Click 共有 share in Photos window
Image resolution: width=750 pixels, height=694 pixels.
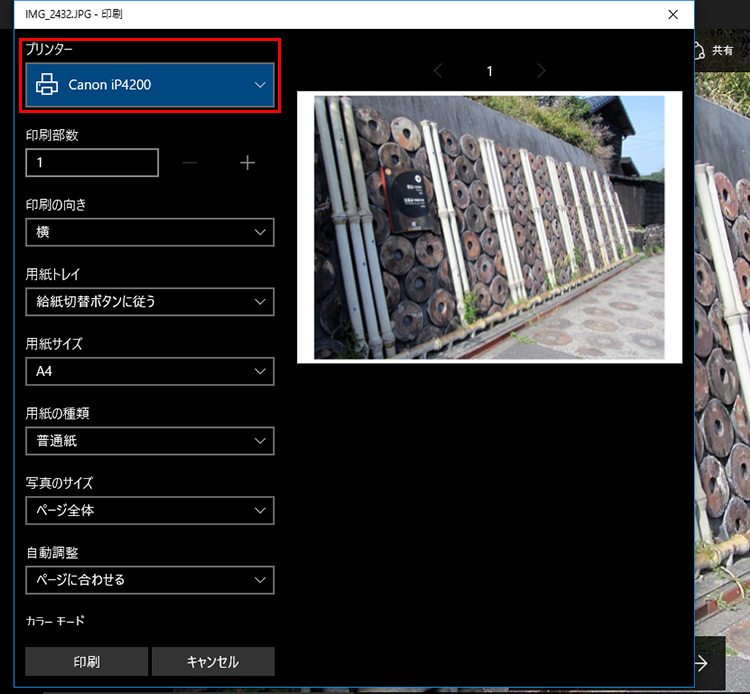[714, 50]
